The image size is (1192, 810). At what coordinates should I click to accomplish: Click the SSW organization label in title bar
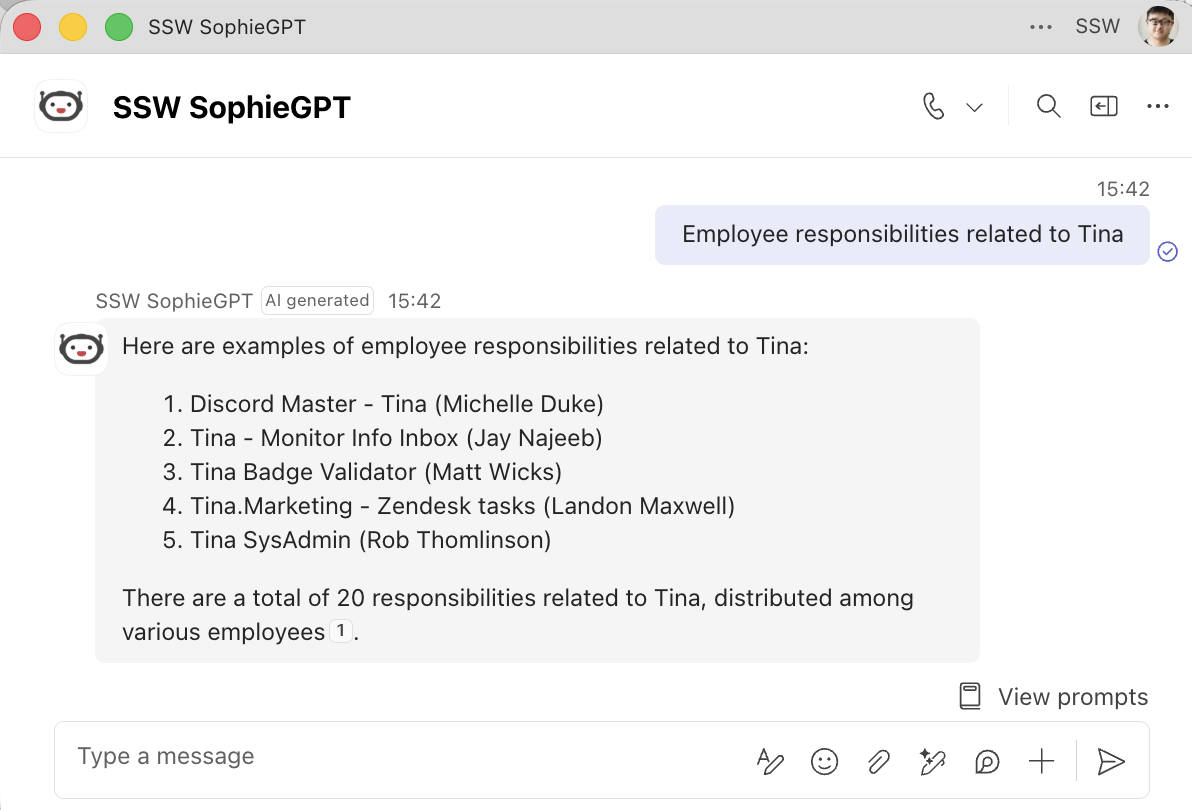click(x=1097, y=27)
